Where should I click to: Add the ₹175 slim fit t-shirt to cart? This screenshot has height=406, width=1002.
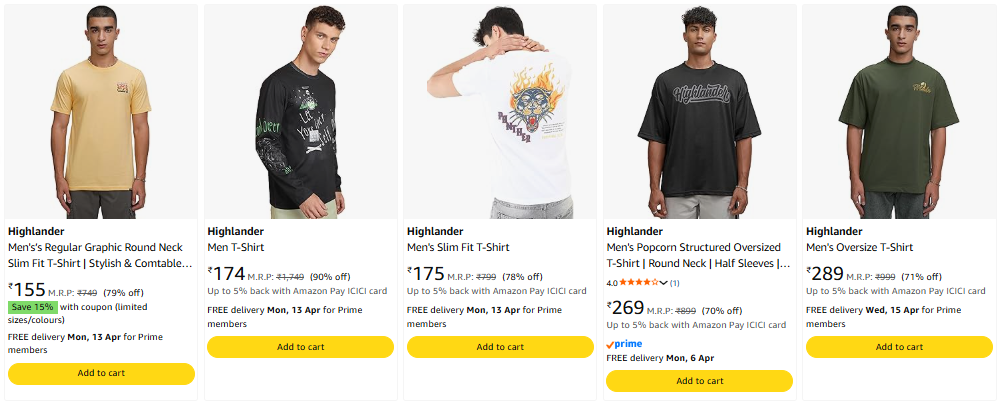(x=500, y=347)
